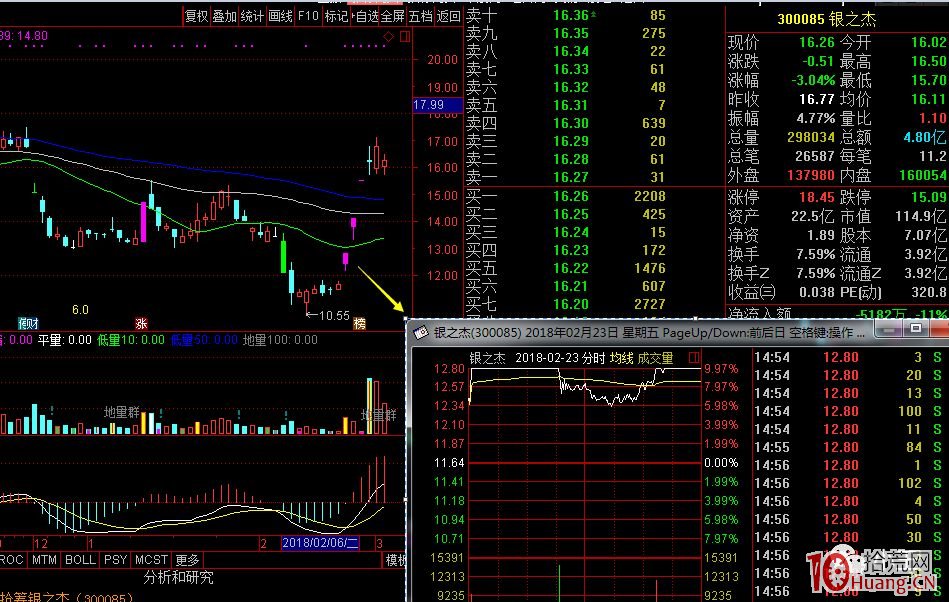Image resolution: width=949 pixels, height=602 pixels.
Task: Click the 市值 value 114.9亿
Action: tap(920, 216)
